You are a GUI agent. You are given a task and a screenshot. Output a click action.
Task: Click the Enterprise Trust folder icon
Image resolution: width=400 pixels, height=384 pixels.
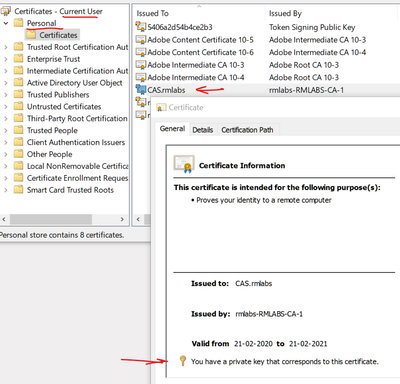[x=19, y=59]
